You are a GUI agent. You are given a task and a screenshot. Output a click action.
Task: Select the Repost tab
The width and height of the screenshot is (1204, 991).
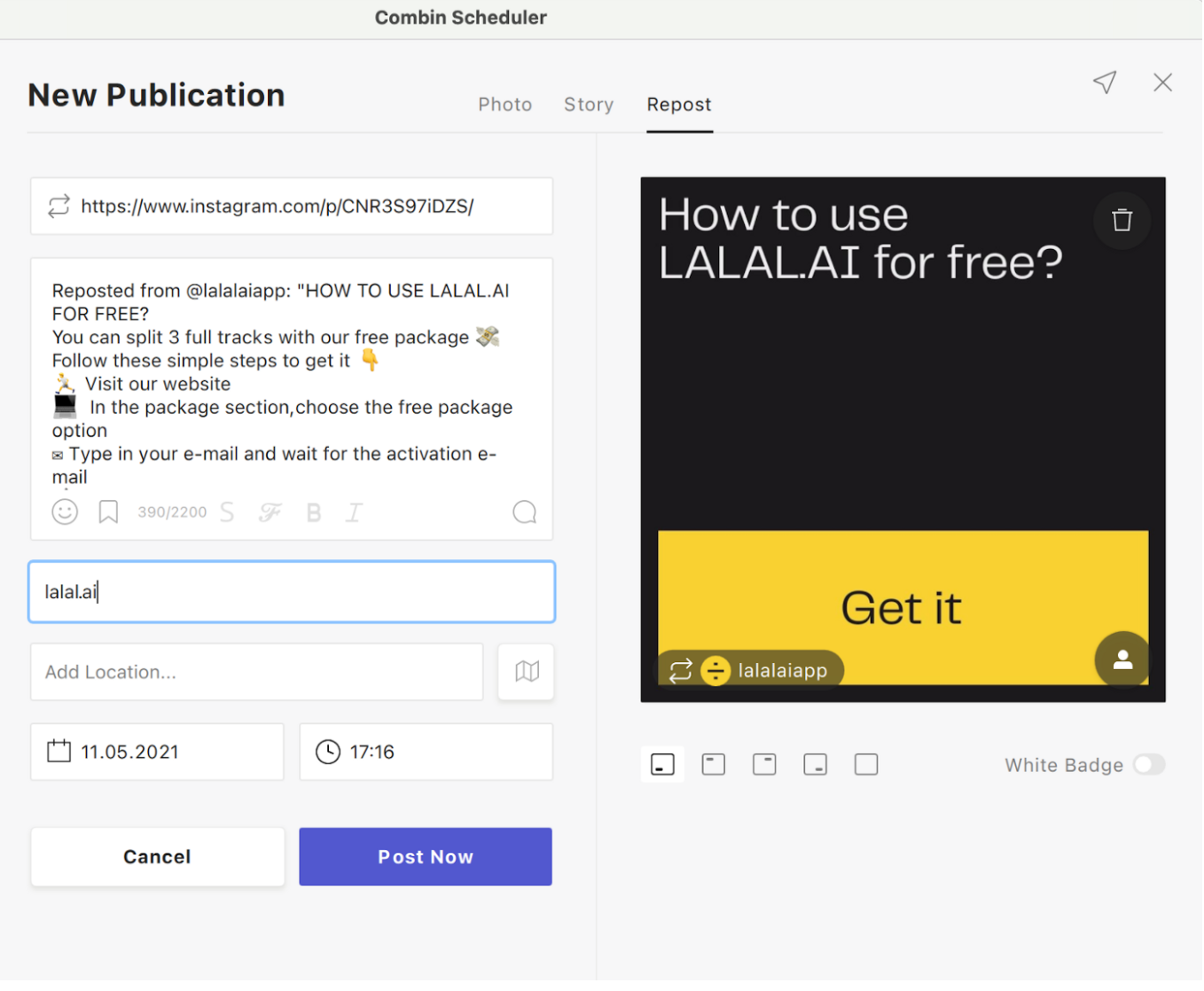tap(679, 105)
